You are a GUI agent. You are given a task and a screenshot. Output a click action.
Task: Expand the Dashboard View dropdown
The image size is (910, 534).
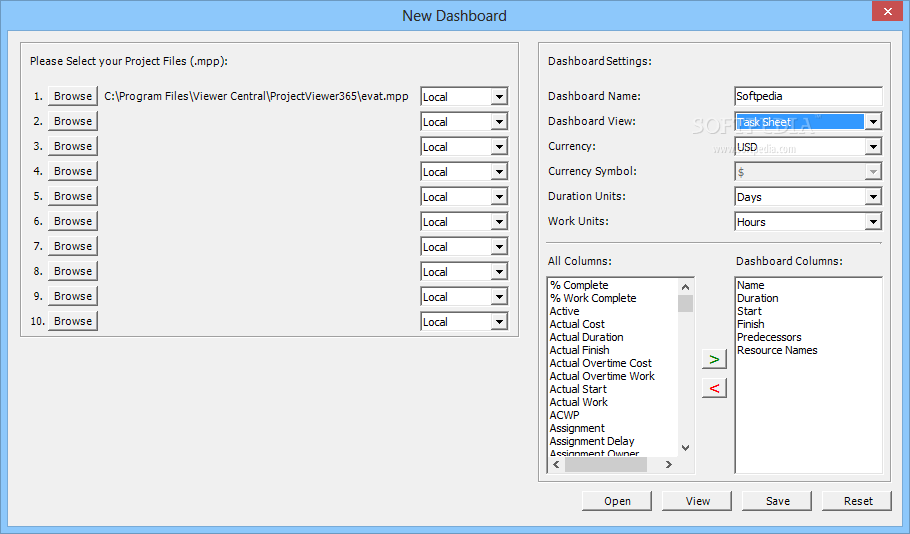873,121
